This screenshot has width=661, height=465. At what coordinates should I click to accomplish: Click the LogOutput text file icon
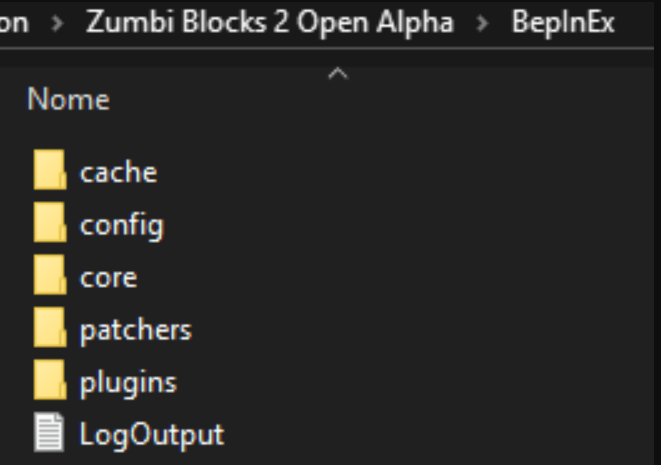tap(49, 434)
